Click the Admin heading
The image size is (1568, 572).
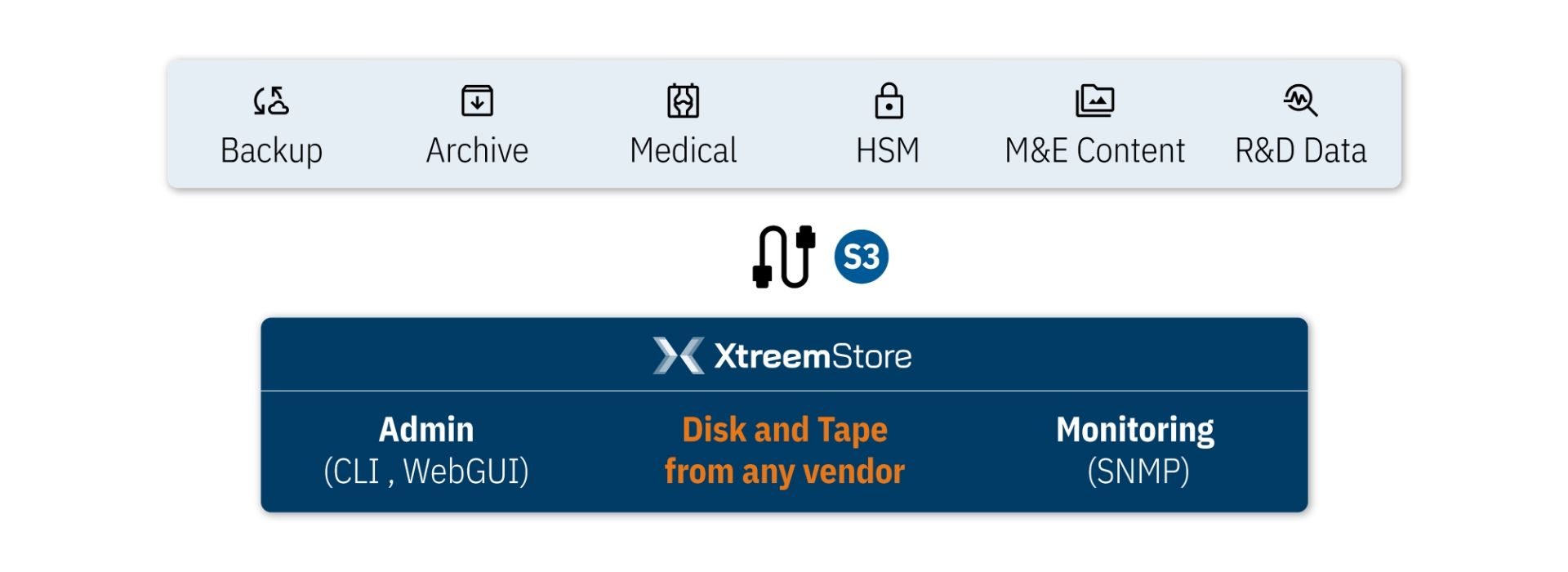(x=426, y=430)
